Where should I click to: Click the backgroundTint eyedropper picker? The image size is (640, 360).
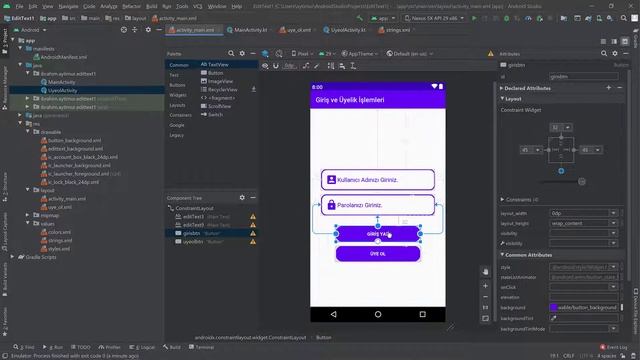click(x=553, y=318)
